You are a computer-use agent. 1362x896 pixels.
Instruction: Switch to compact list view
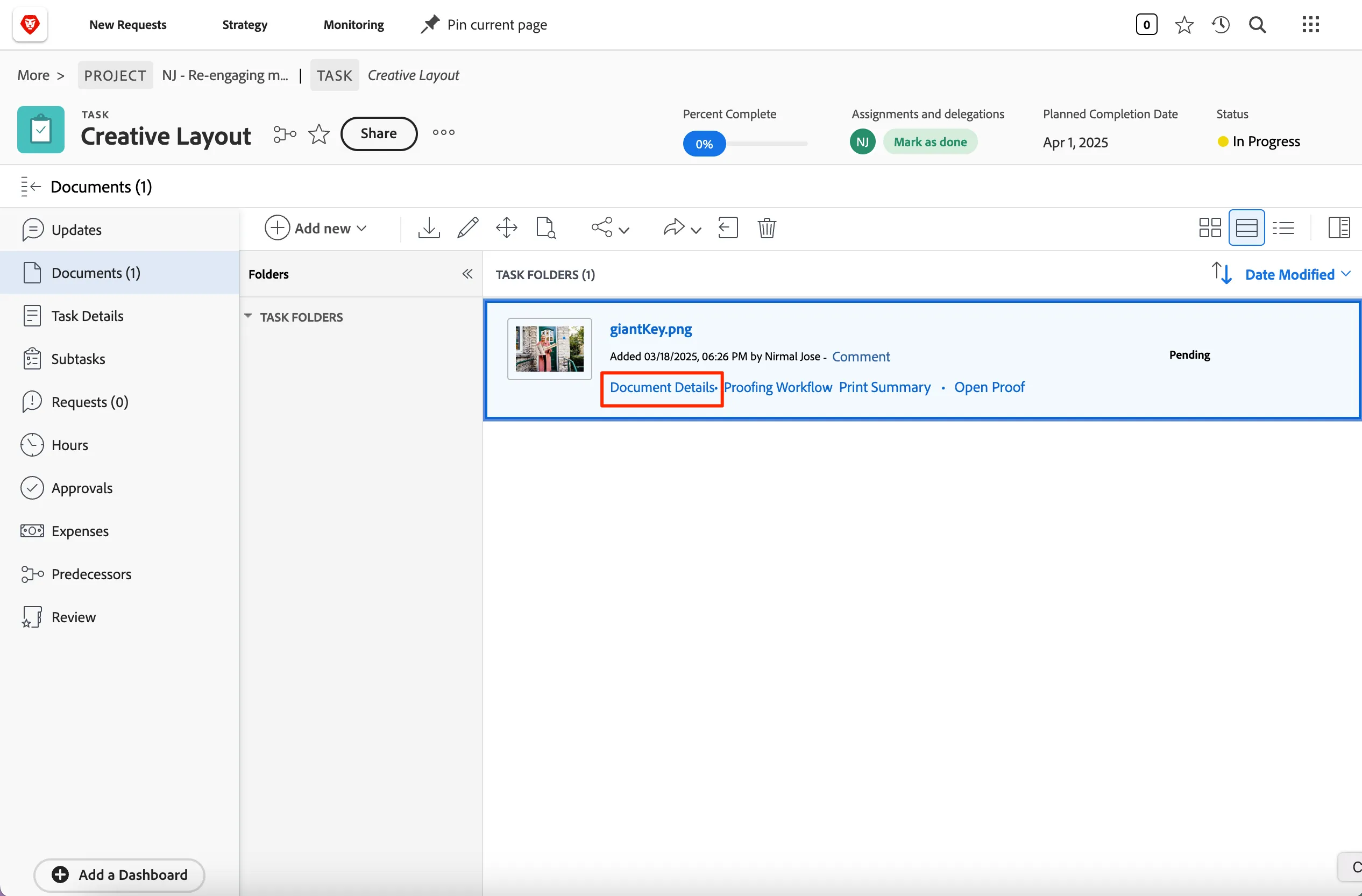click(x=1283, y=227)
